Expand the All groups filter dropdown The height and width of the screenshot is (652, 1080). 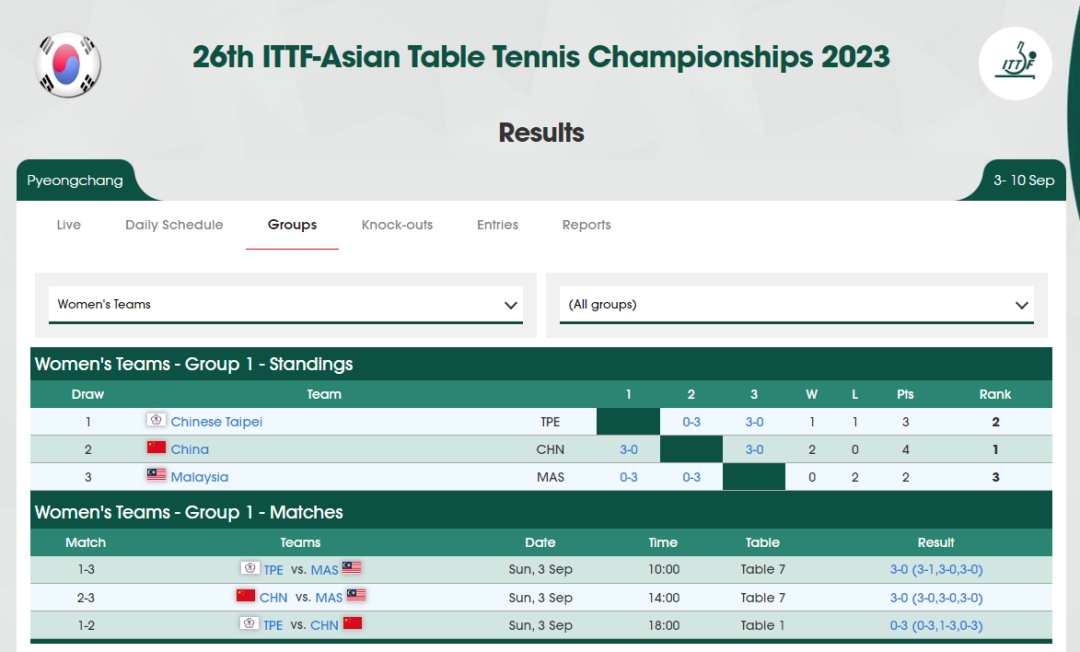click(x=796, y=305)
